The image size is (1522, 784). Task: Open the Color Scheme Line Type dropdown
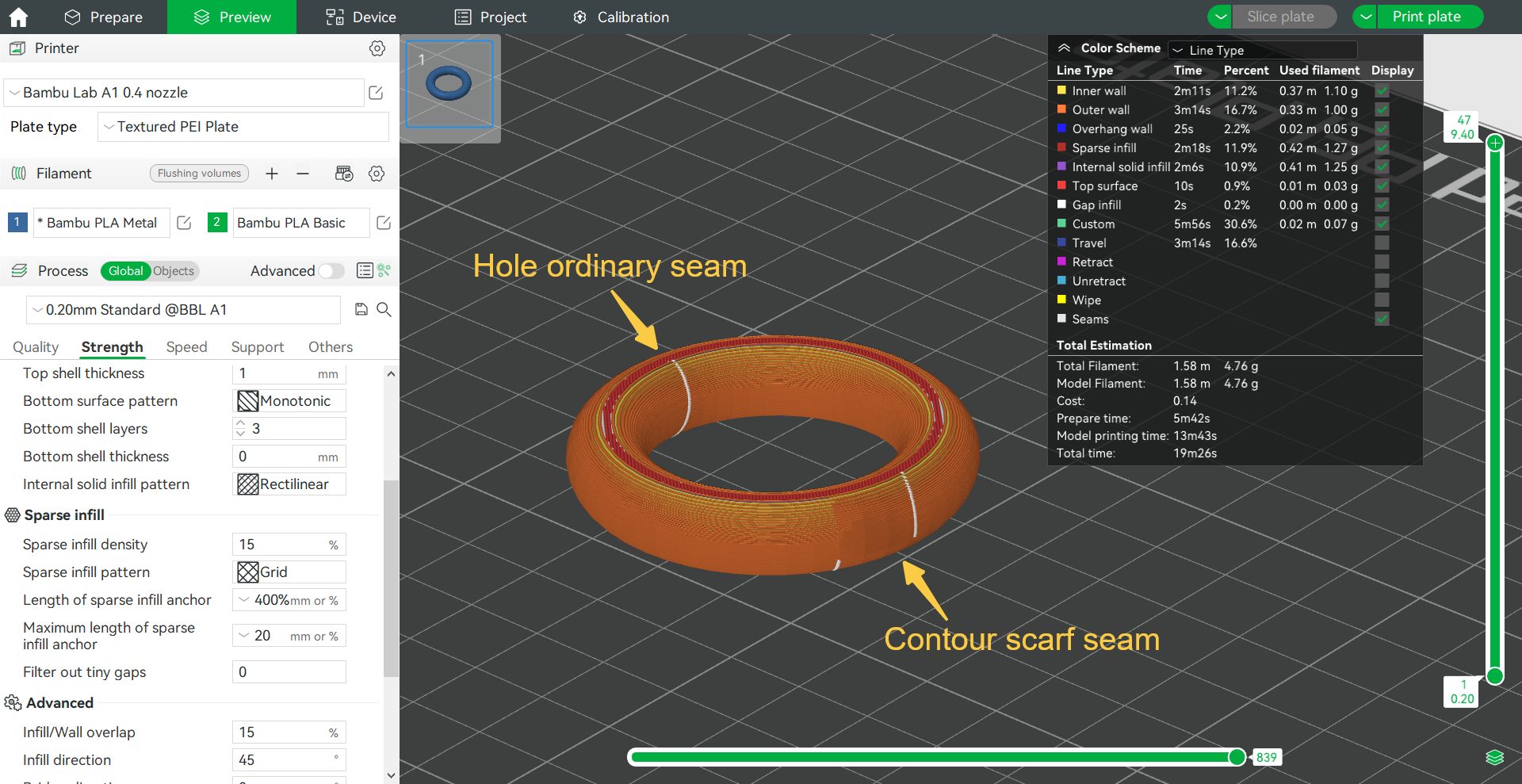[1262, 50]
